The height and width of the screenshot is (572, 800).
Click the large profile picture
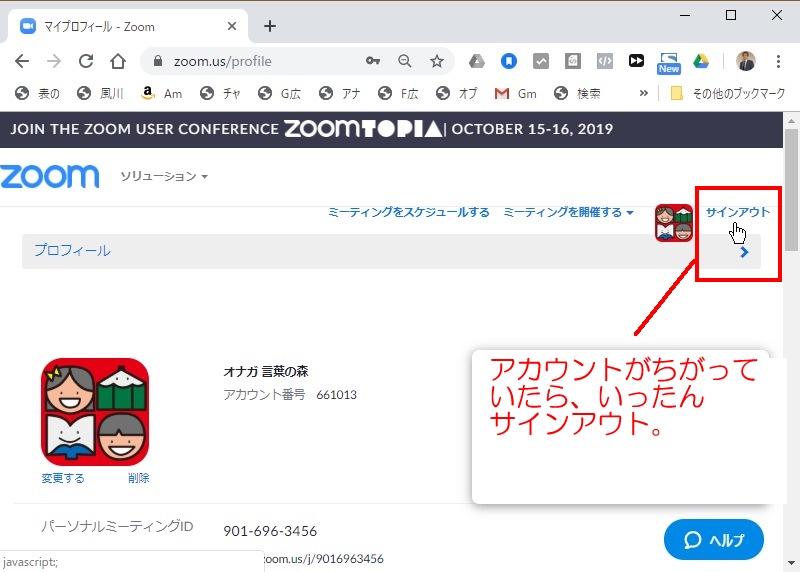pyautogui.click(x=95, y=412)
